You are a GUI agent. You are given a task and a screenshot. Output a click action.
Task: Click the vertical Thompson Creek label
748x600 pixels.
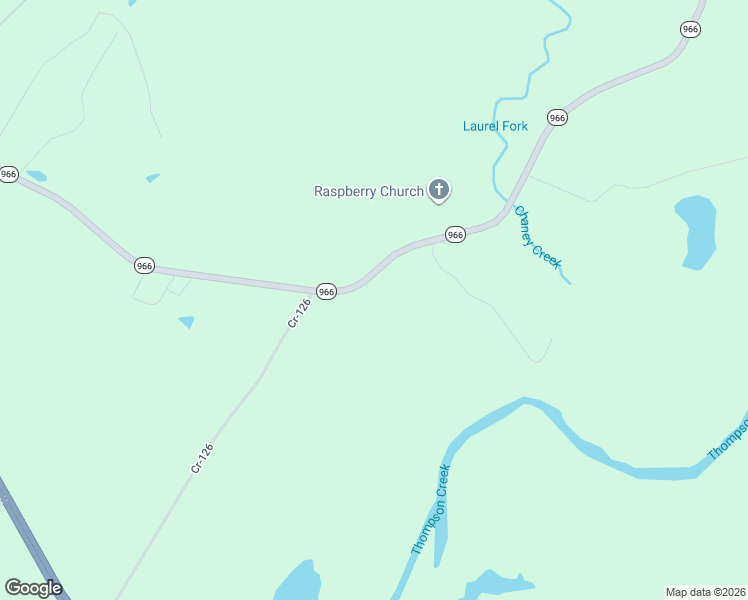431,509
